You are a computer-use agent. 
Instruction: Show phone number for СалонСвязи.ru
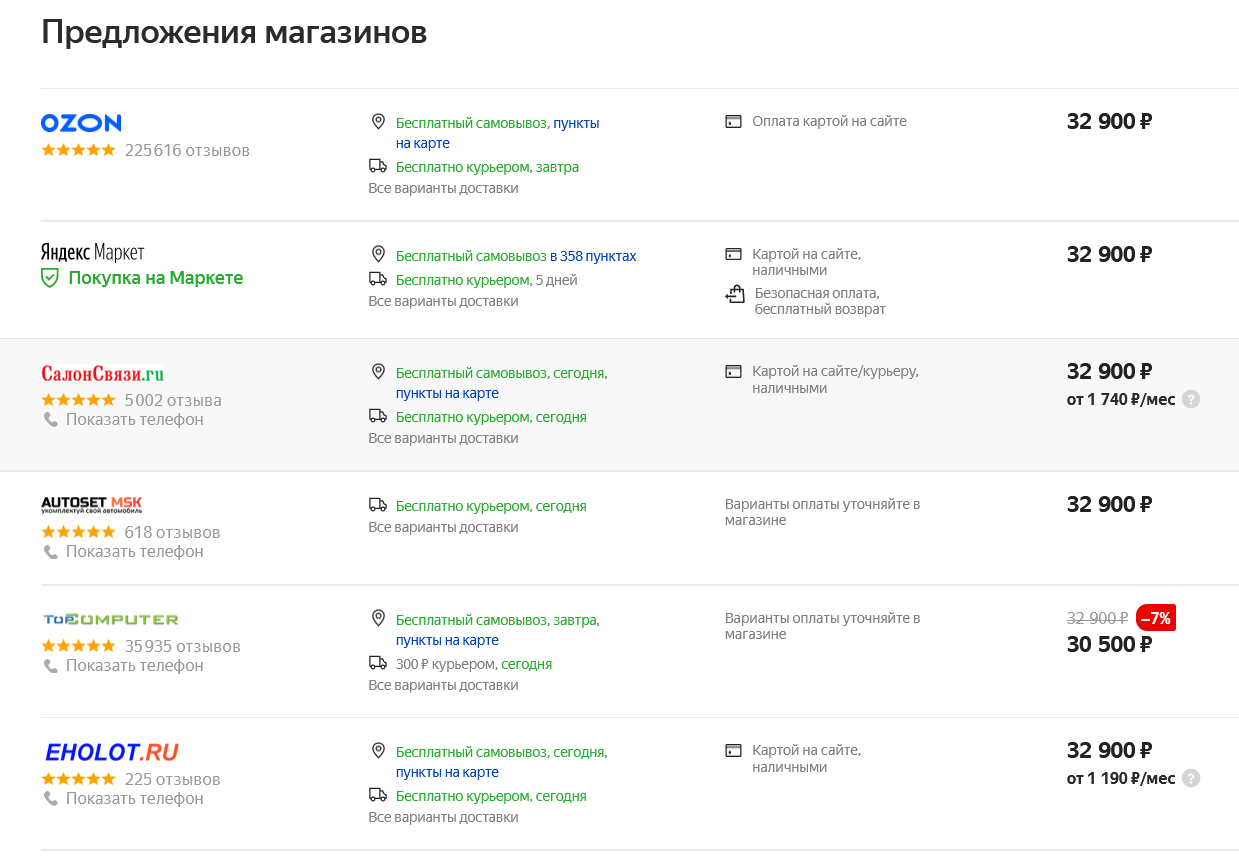134,420
